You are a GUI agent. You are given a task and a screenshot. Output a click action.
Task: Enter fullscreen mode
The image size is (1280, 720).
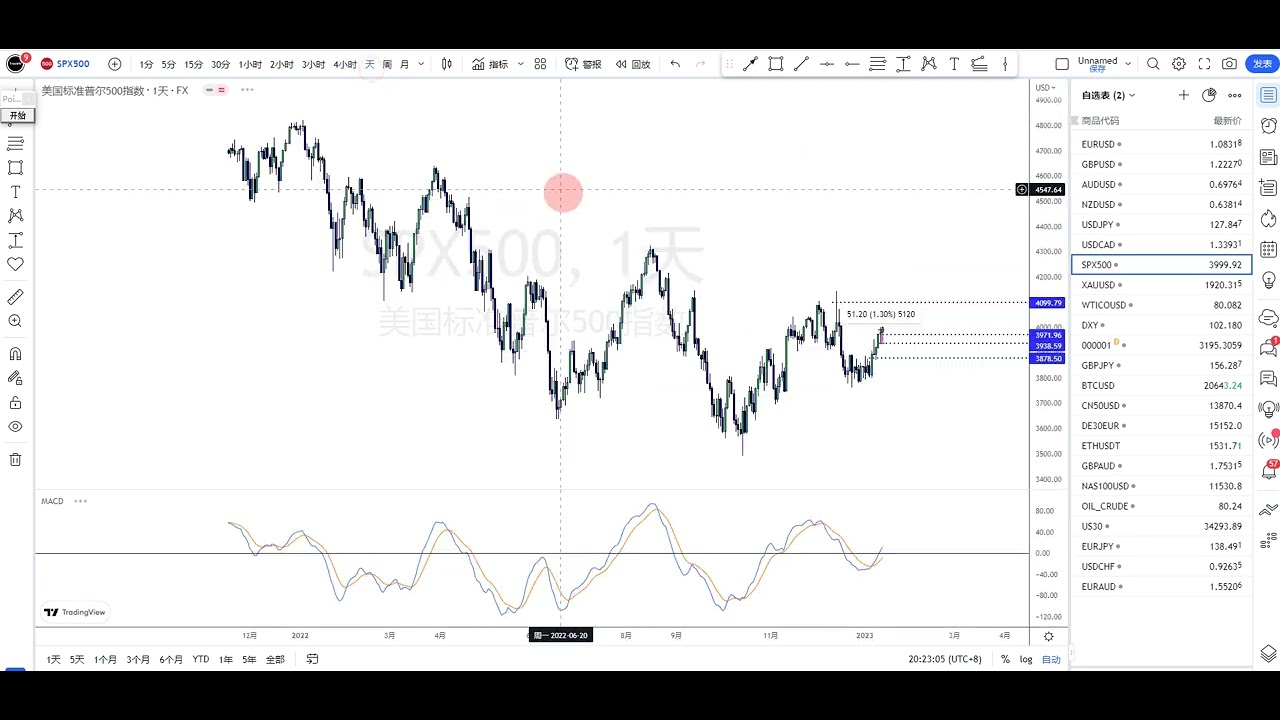[x=1204, y=64]
